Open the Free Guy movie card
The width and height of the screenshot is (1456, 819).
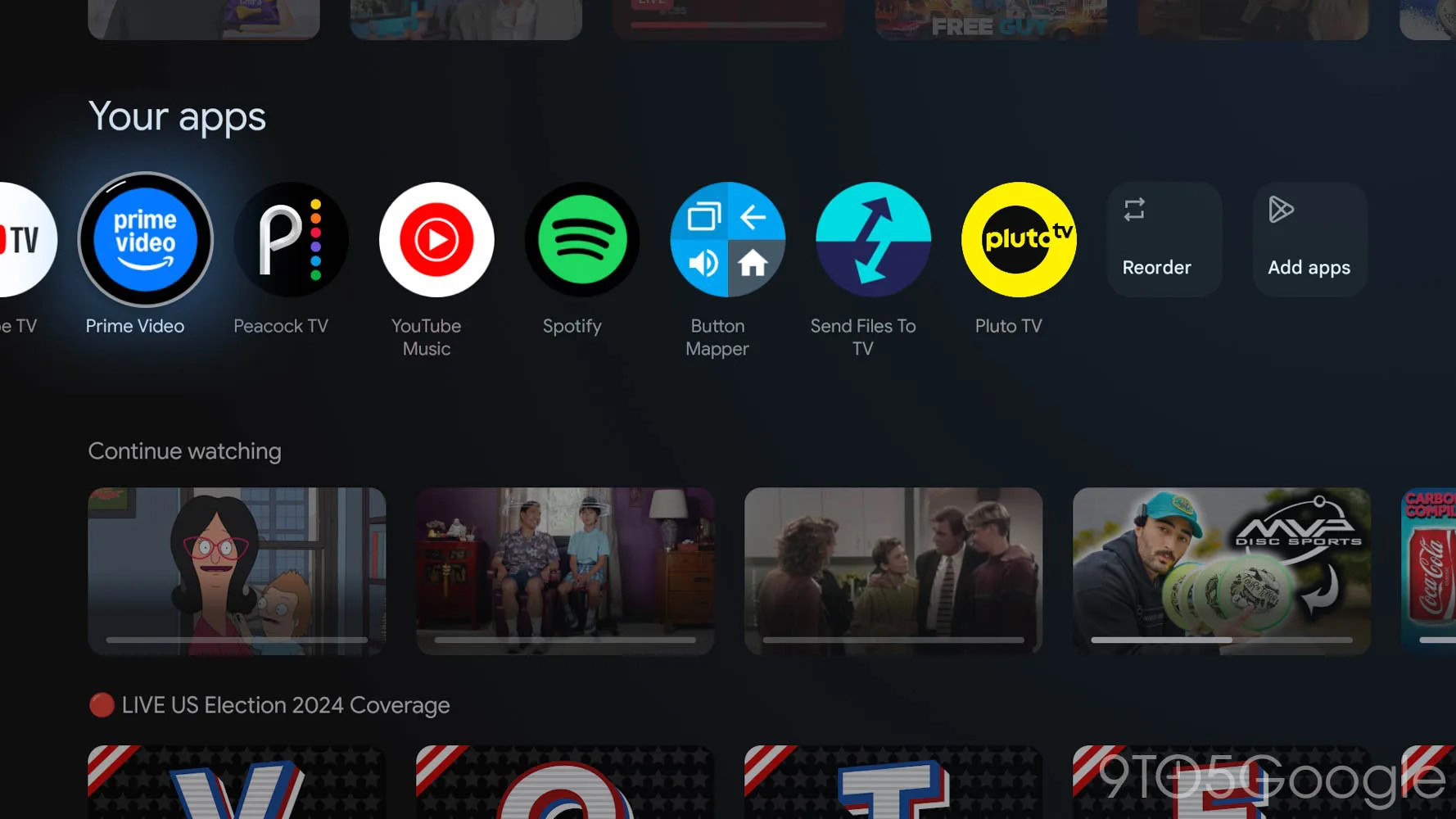(991, 20)
